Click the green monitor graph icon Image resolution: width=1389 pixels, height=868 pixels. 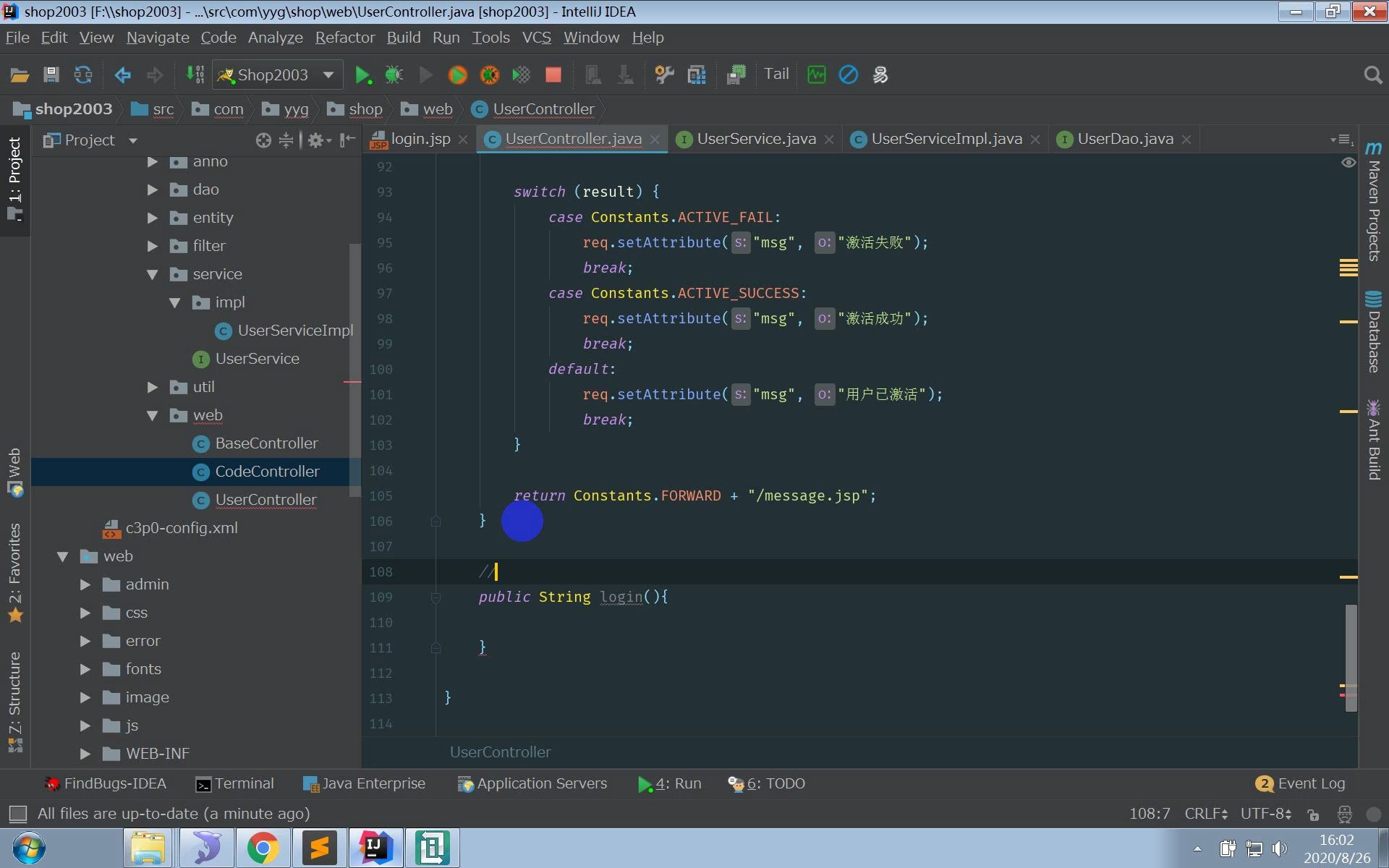pyautogui.click(x=817, y=75)
